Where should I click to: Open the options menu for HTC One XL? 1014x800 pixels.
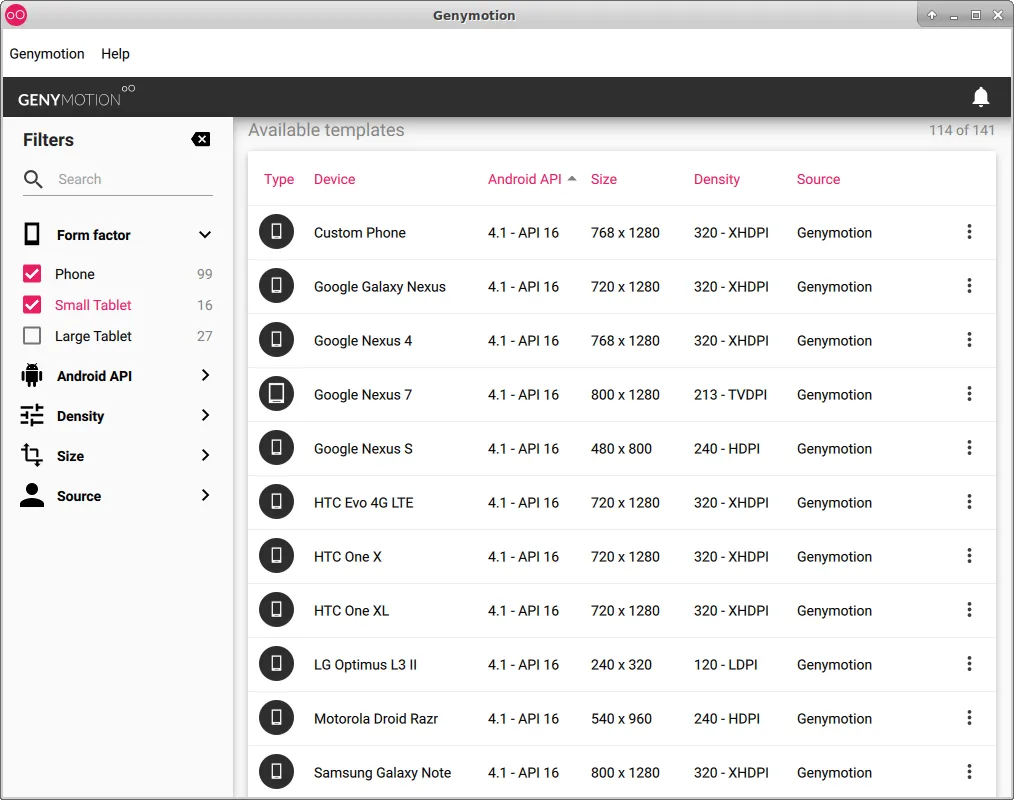click(x=969, y=610)
